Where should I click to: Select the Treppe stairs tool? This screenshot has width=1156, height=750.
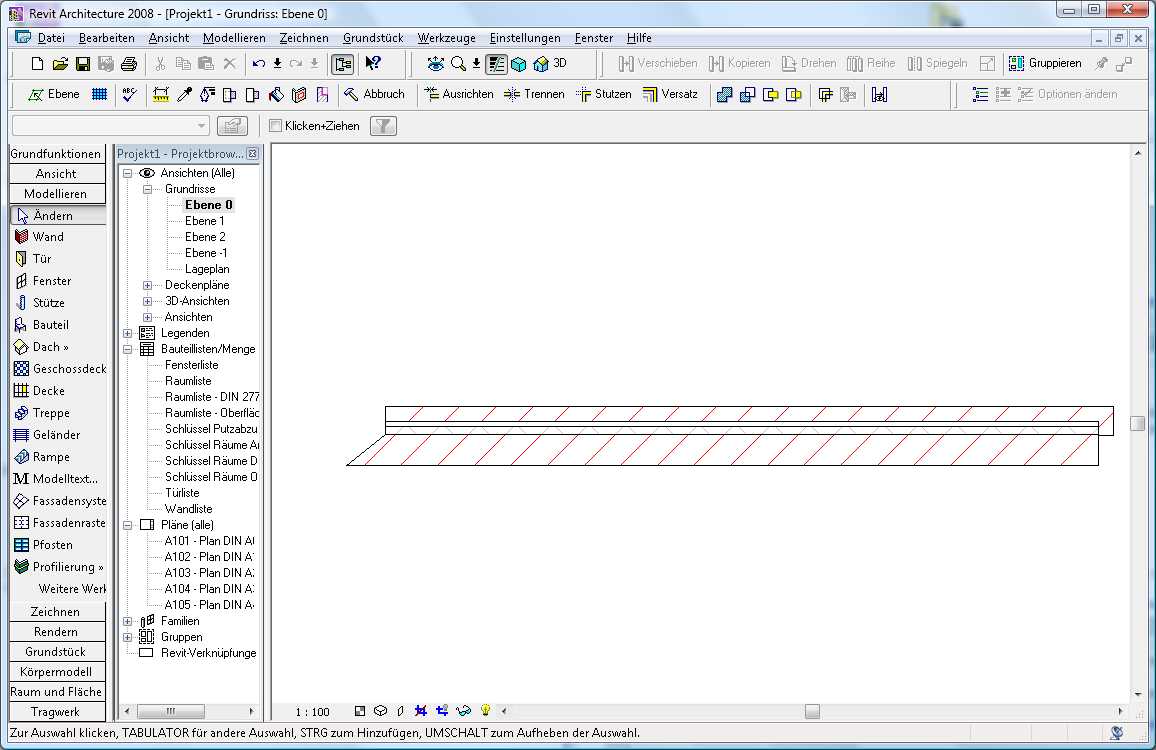tap(41, 413)
